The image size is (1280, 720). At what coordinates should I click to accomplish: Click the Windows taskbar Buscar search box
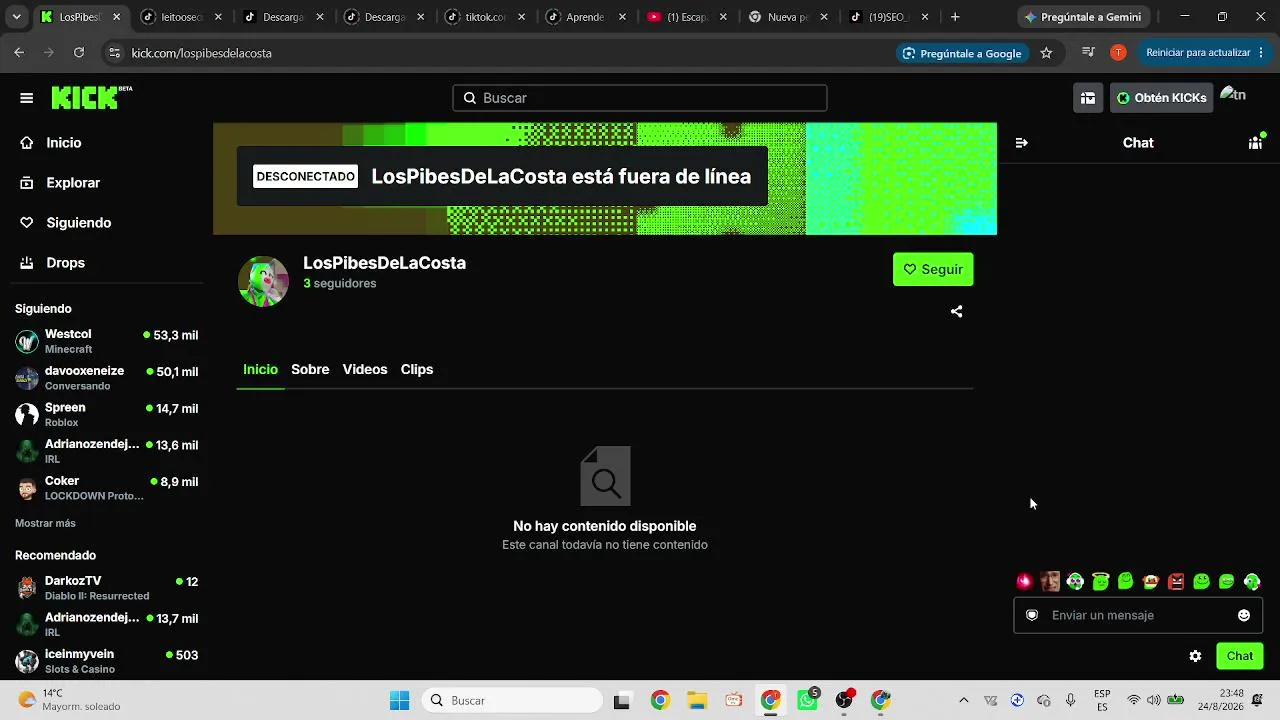point(512,700)
